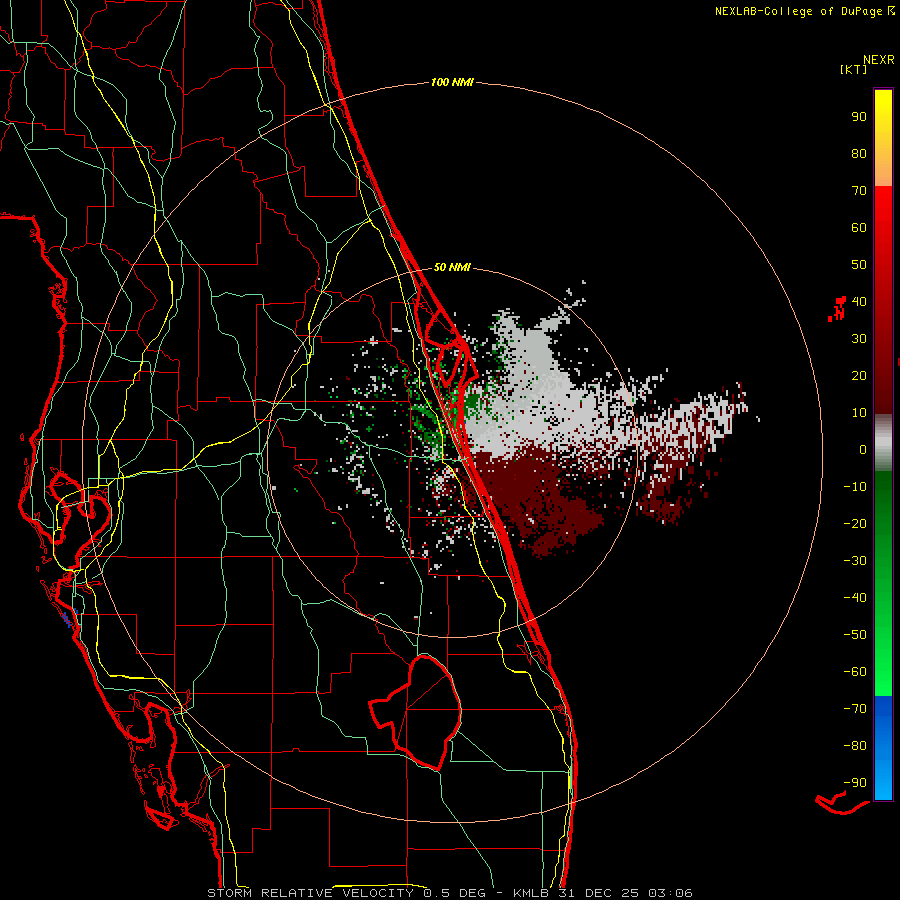The image size is (900, 900).
Task: Click the positive 50 scale value
Action: (x=859, y=265)
